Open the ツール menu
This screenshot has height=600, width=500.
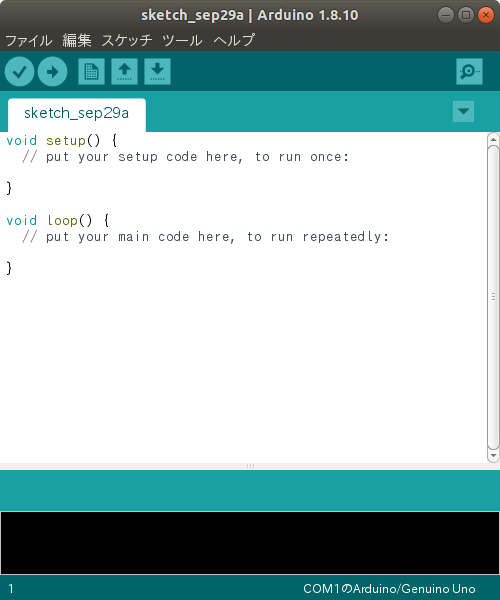(x=182, y=40)
